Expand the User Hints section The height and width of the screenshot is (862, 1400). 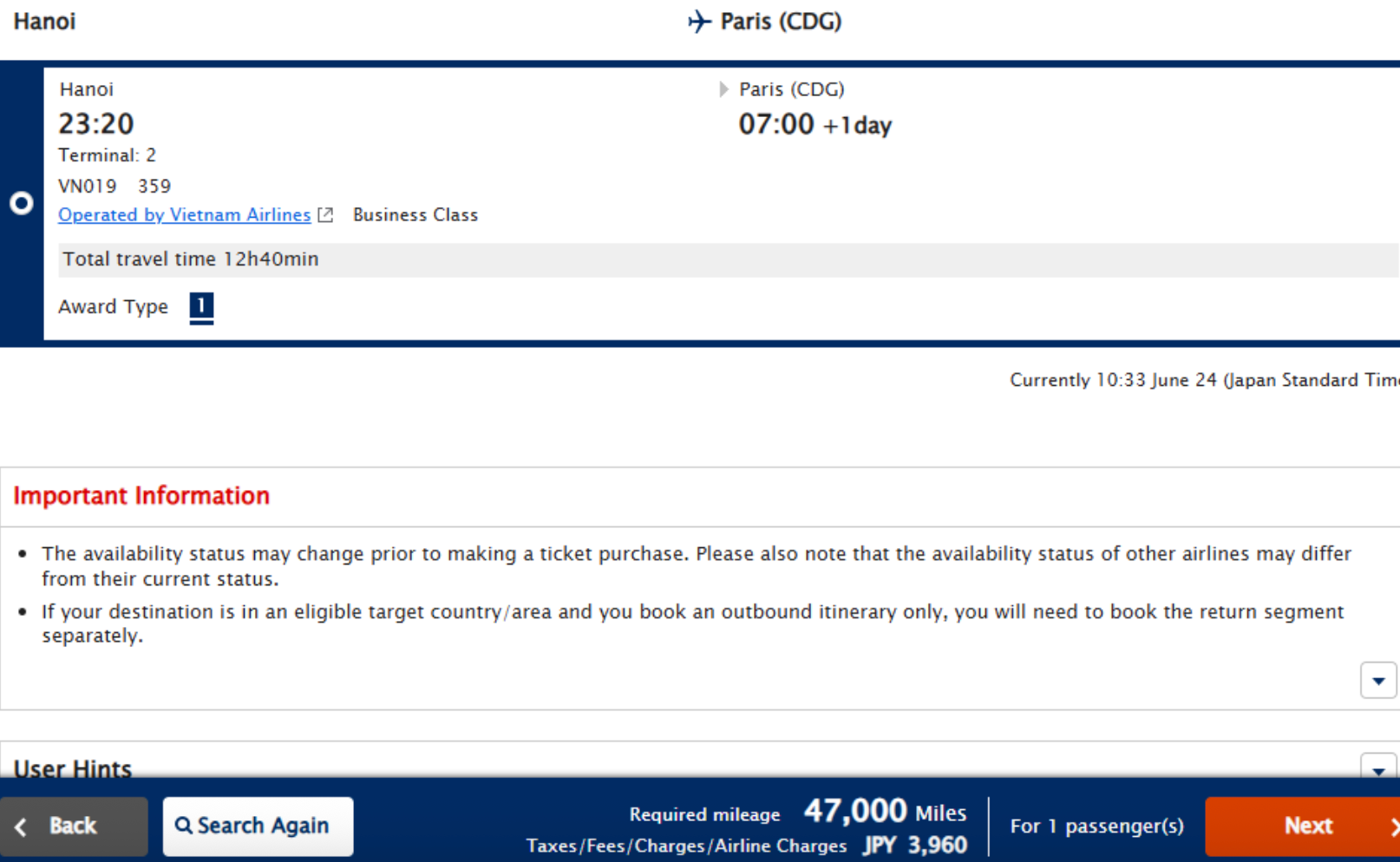click(1377, 767)
